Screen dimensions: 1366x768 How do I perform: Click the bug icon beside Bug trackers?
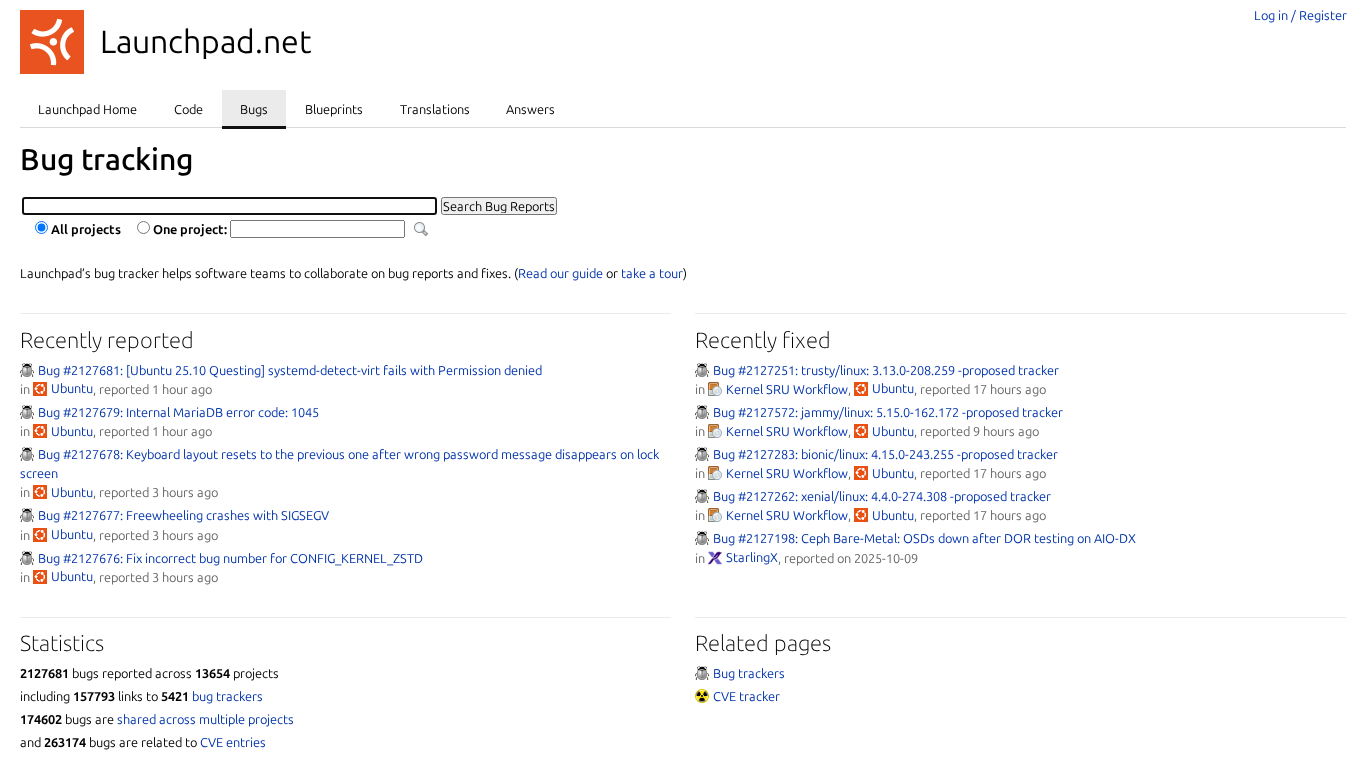pos(702,673)
